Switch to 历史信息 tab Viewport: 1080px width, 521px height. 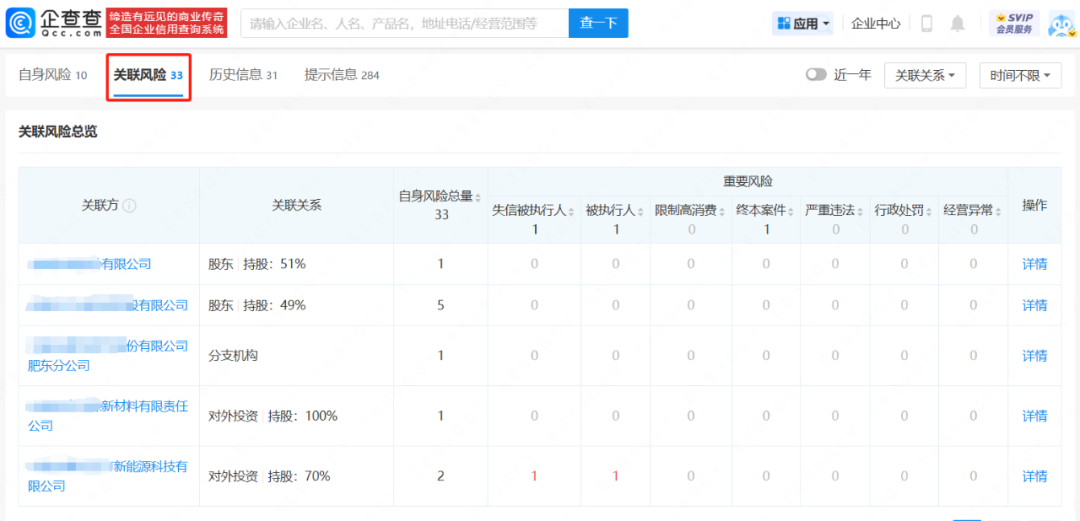(243, 74)
